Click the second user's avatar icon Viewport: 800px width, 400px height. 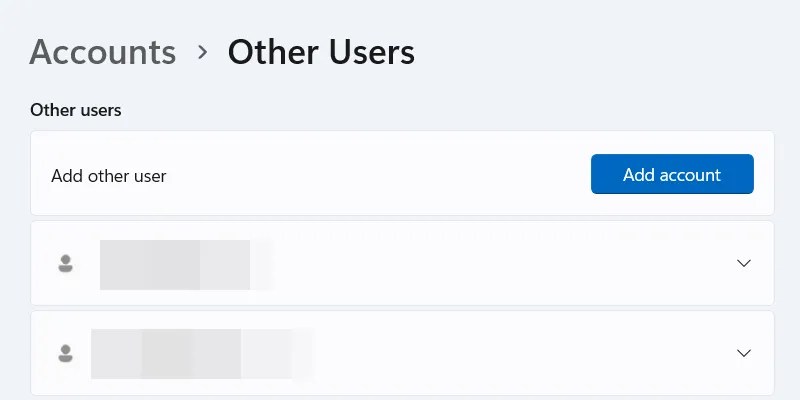(x=65, y=354)
